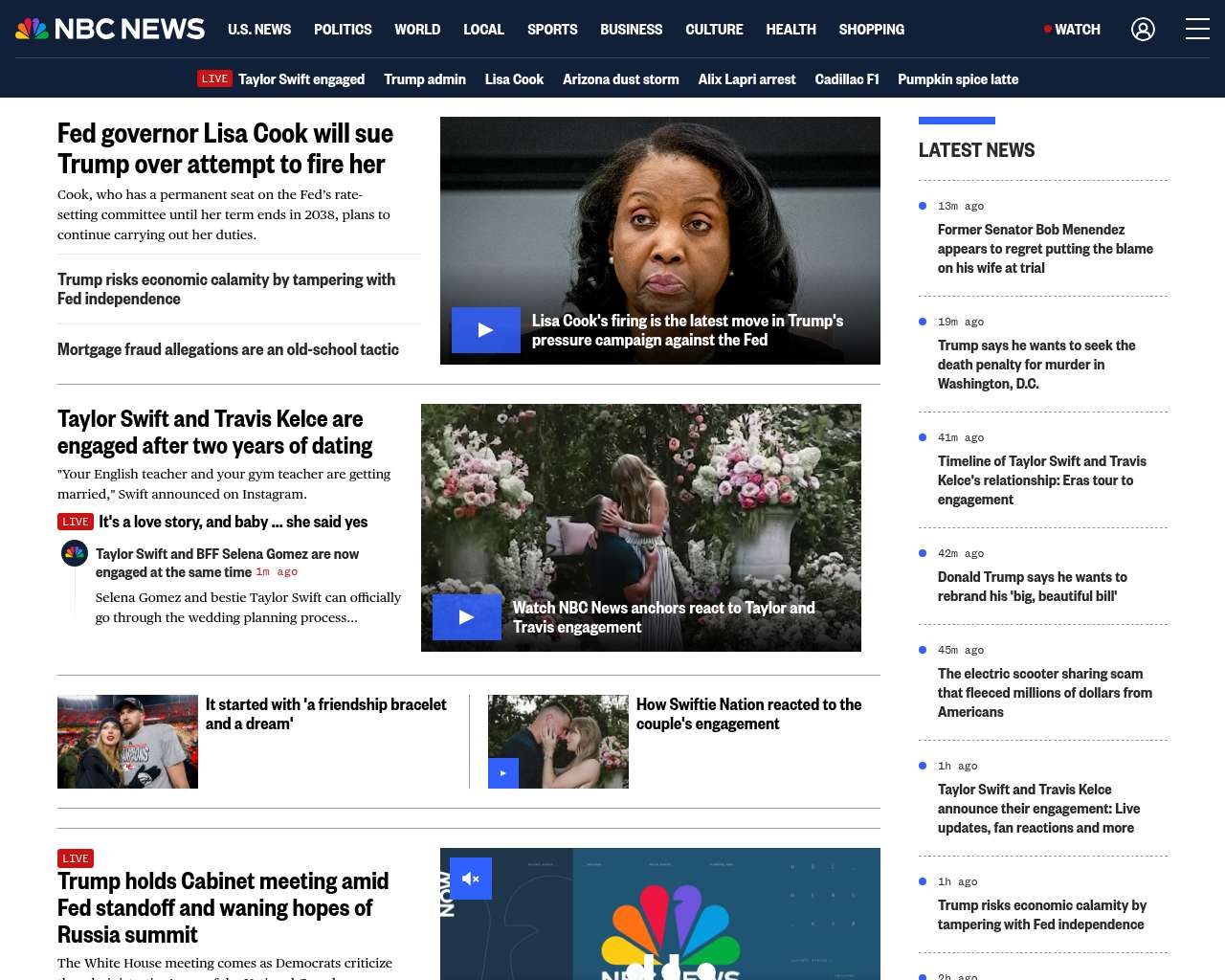Open Taylor Swift and Travis Kelce engaged headline
The width and height of the screenshot is (1225, 980).
point(215,432)
